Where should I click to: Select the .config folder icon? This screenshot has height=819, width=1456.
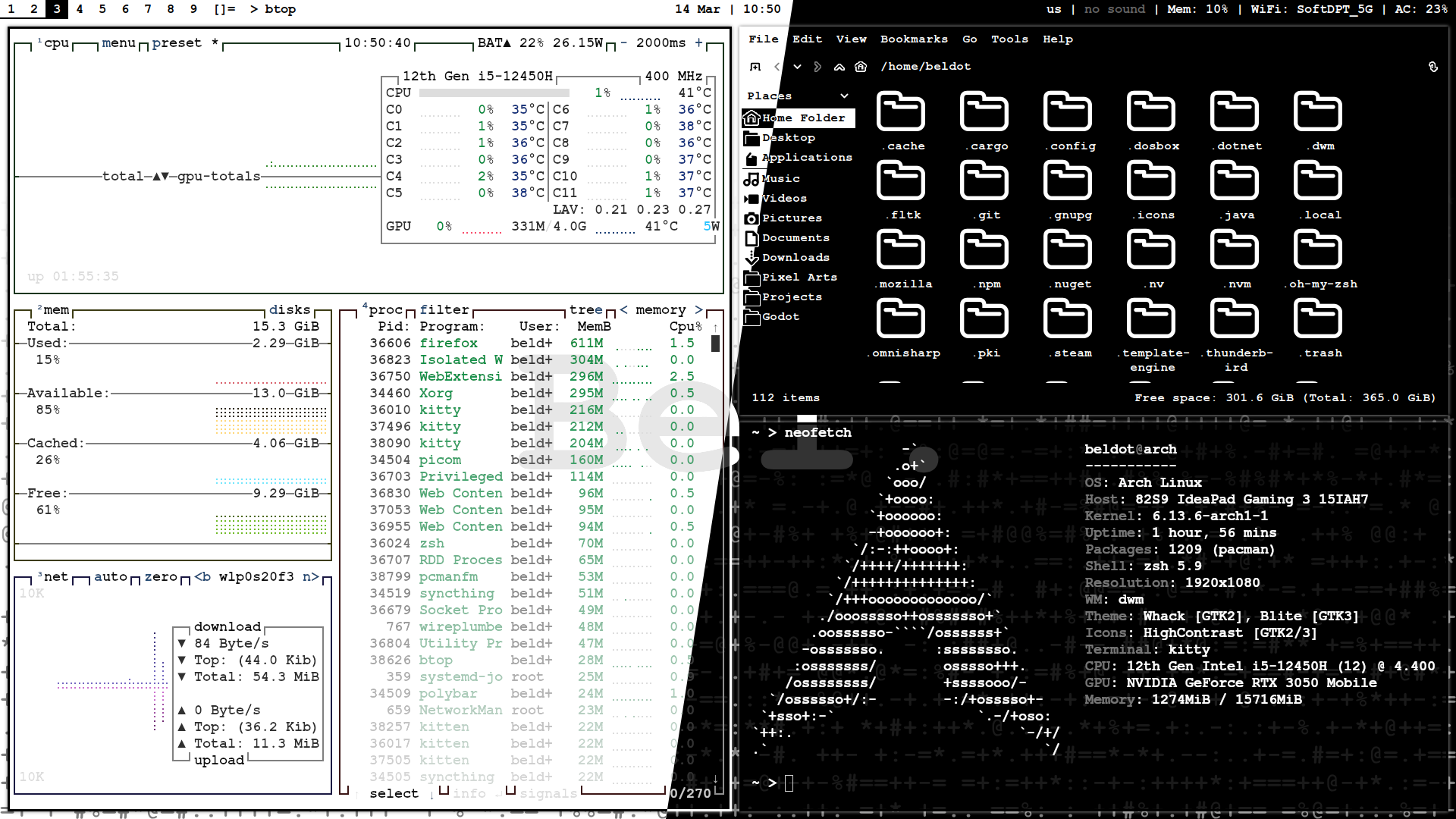(1068, 112)
